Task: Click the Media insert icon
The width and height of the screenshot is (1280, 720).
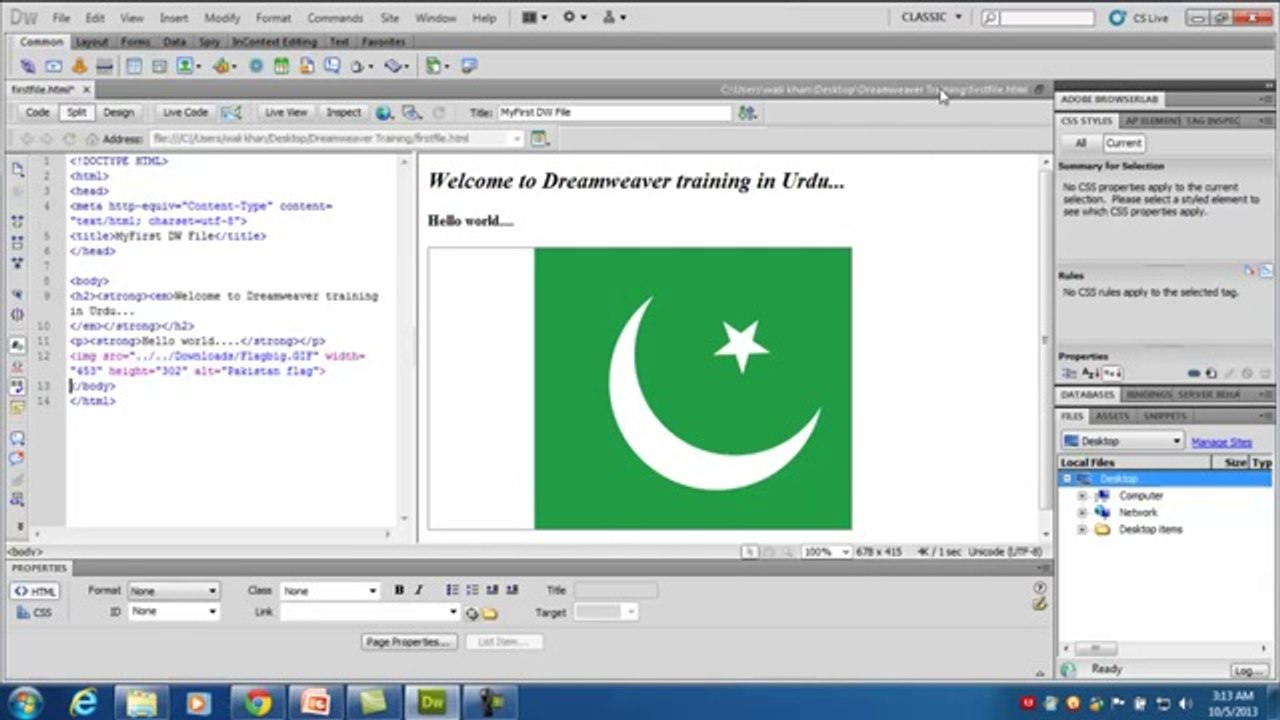Action: coord(222,66)
